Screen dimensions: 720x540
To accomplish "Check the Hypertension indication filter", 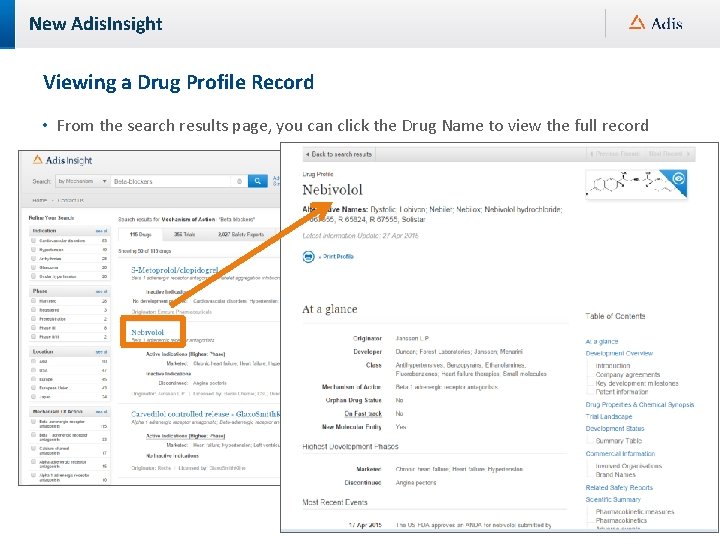I will click(33, 249).
